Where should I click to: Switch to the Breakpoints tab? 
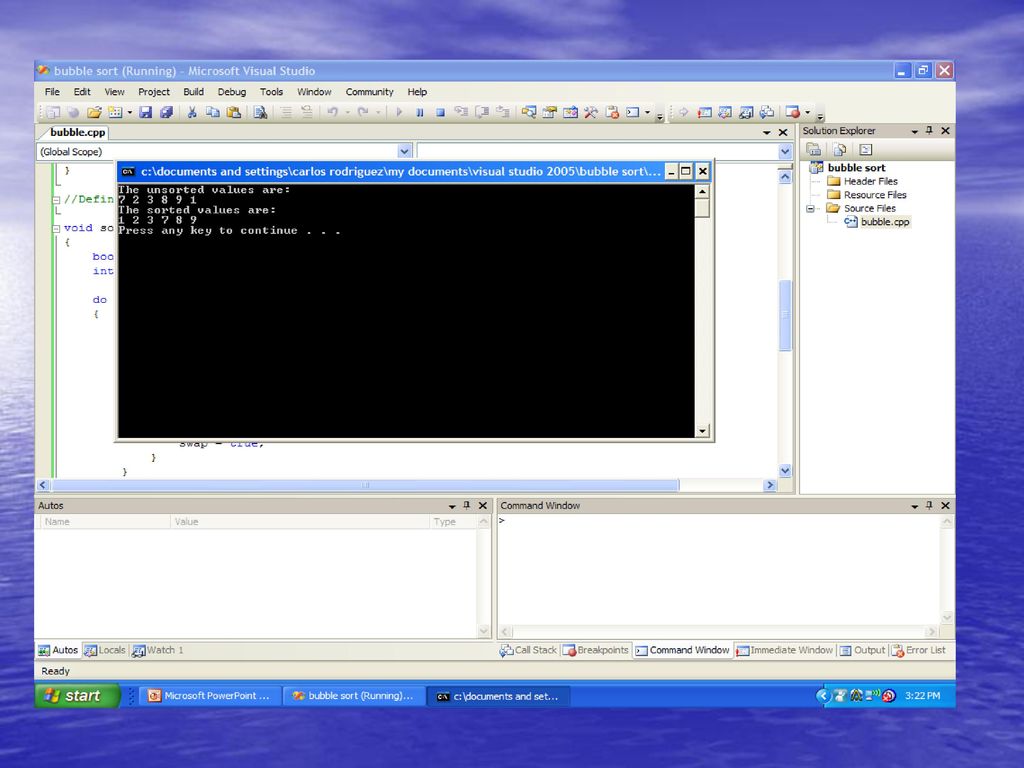point(596,650)
